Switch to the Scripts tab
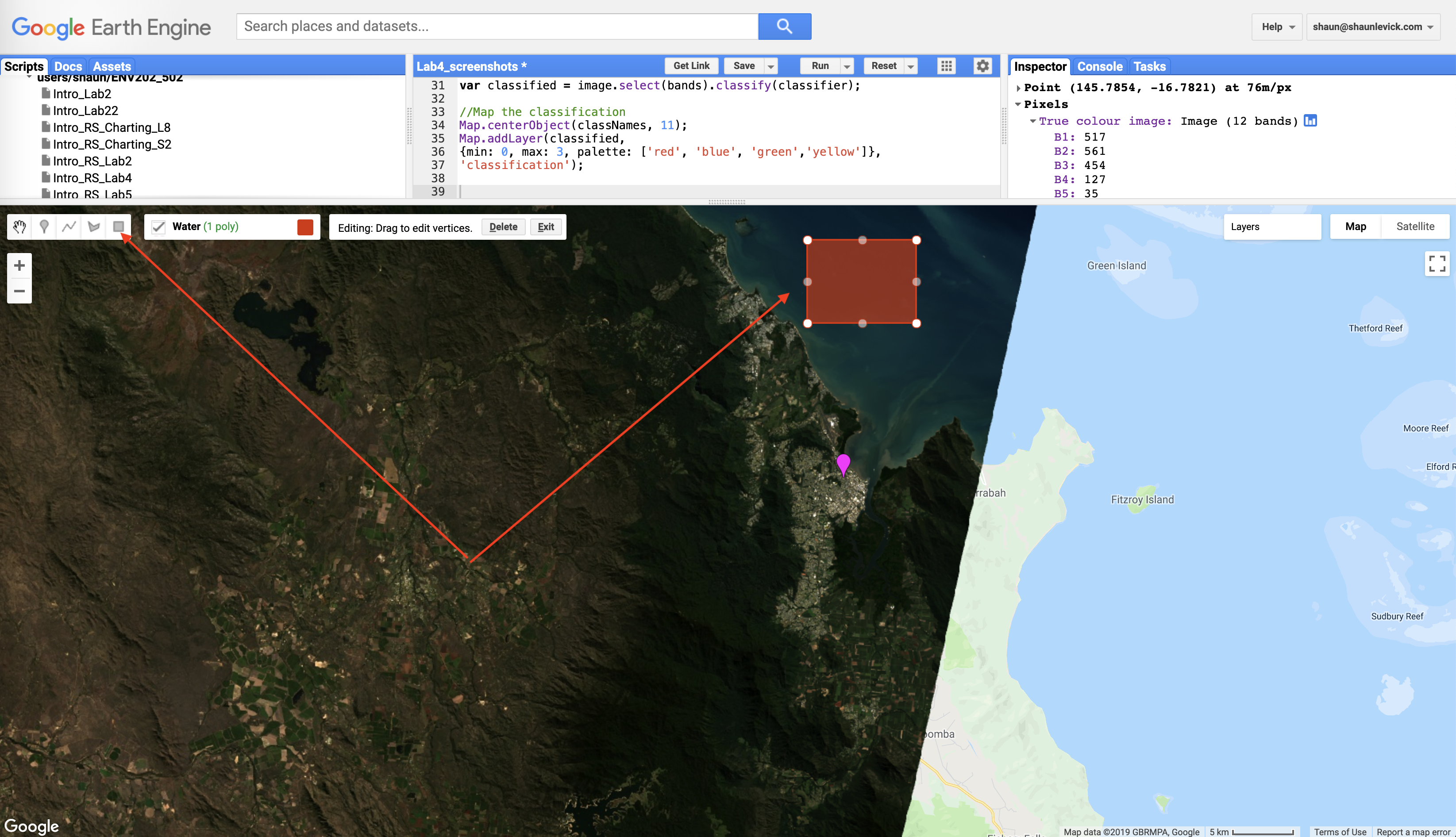 click(24, 66)
